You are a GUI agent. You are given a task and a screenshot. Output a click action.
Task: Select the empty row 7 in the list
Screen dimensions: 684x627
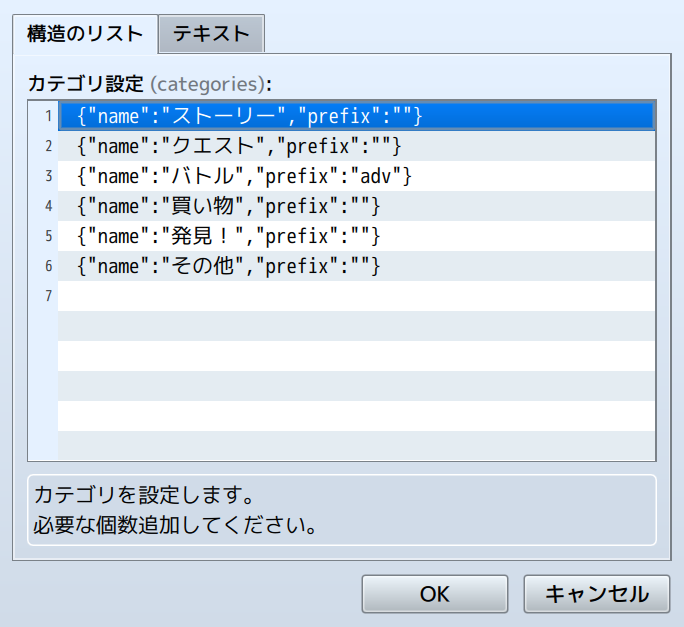356,297
